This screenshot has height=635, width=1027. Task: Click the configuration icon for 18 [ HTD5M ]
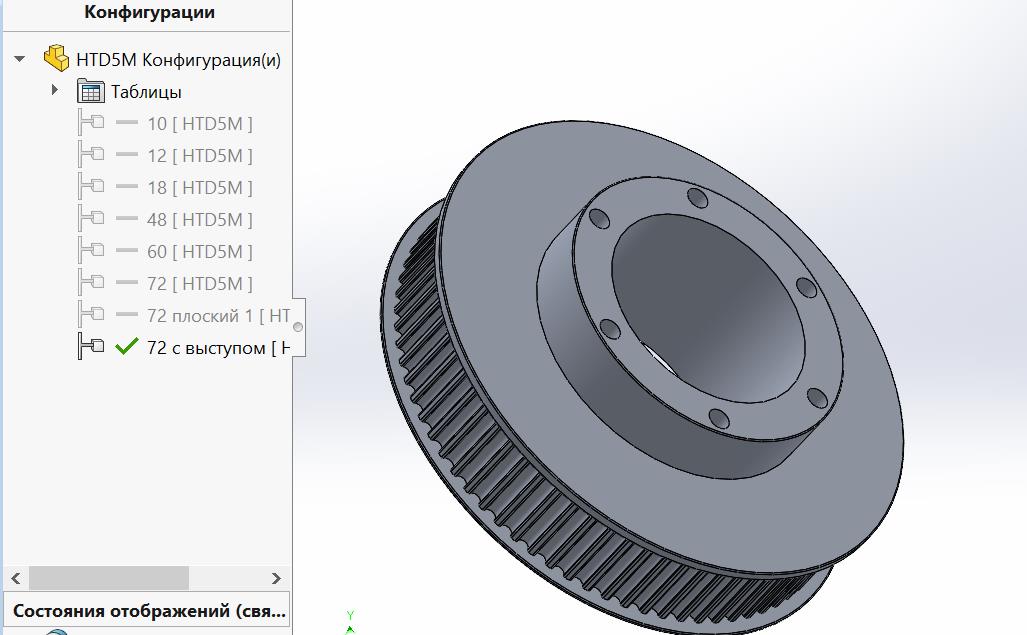91,187
